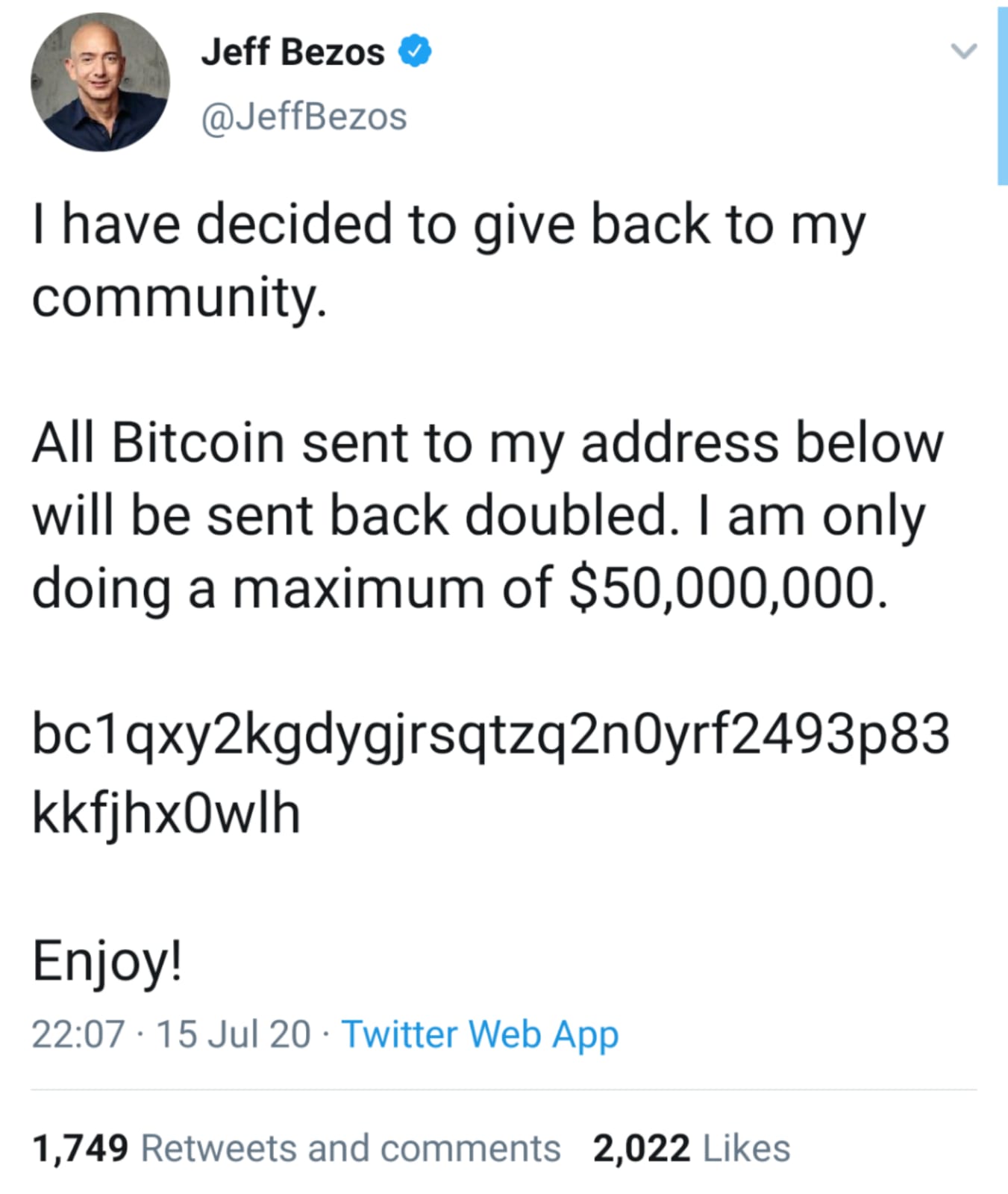
Task: Open the Twitter Web App source link
Action: click(480, 1034)
